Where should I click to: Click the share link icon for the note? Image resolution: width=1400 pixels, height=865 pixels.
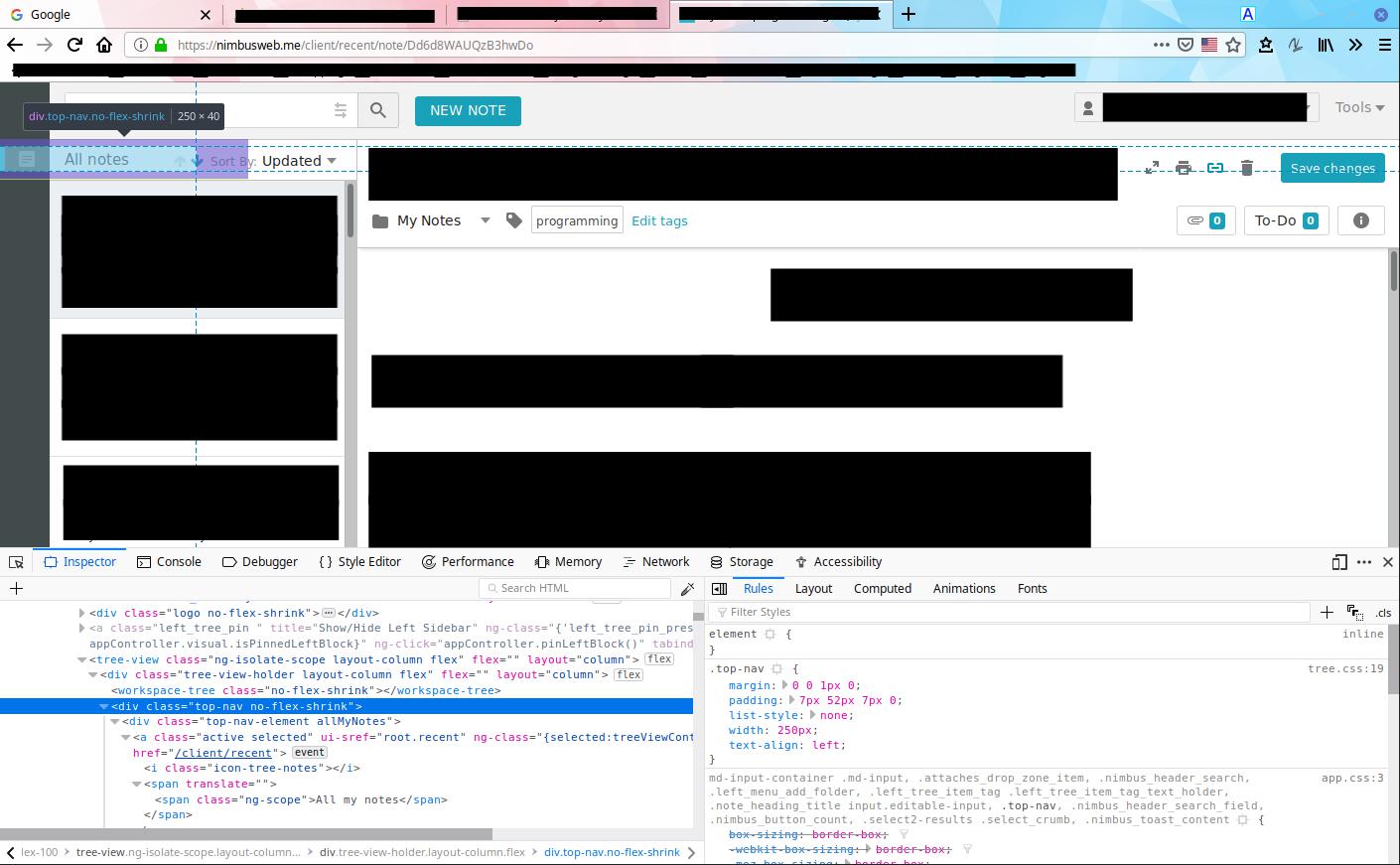click(x=1215, y=168)
